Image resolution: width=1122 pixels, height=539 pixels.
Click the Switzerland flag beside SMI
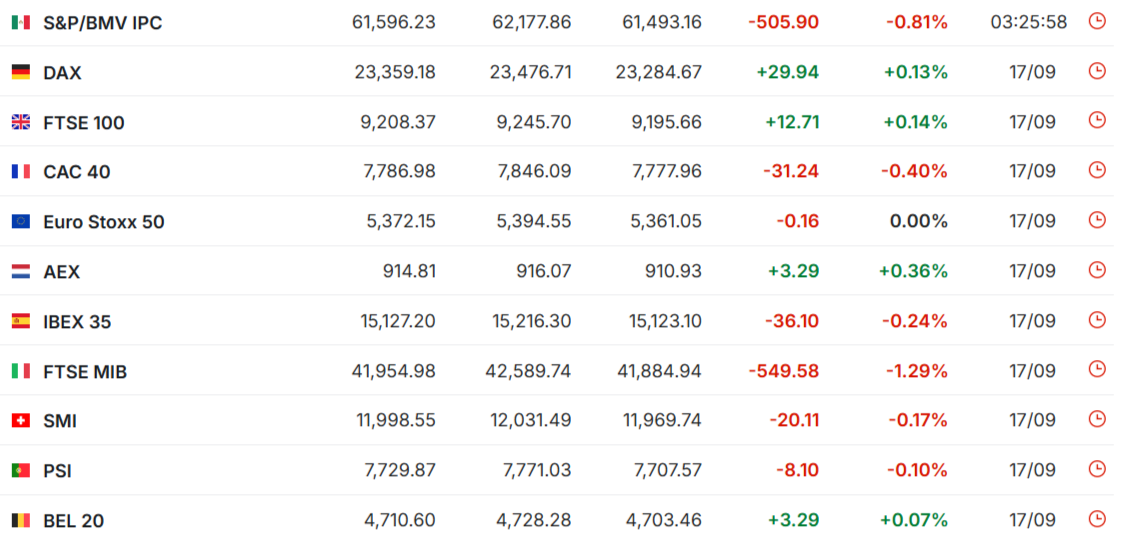tap(21, 421)
